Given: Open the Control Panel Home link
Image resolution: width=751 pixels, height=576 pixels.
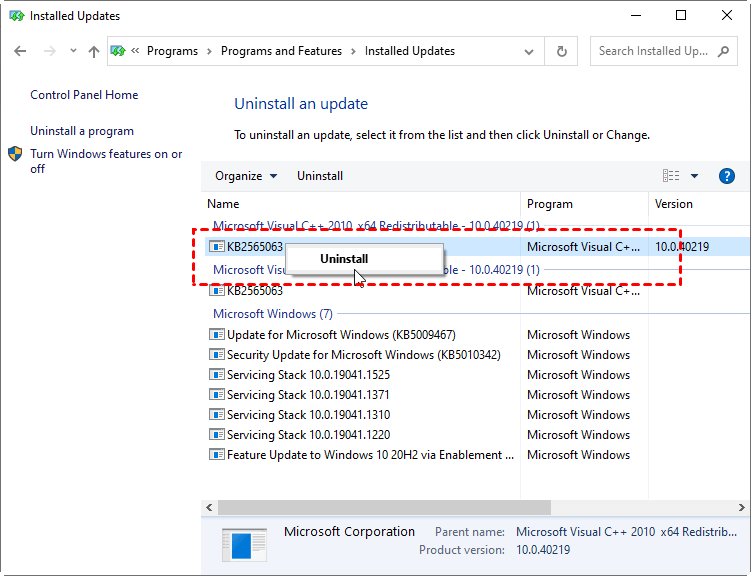Looking at the screenshot, I should point(84,95).
